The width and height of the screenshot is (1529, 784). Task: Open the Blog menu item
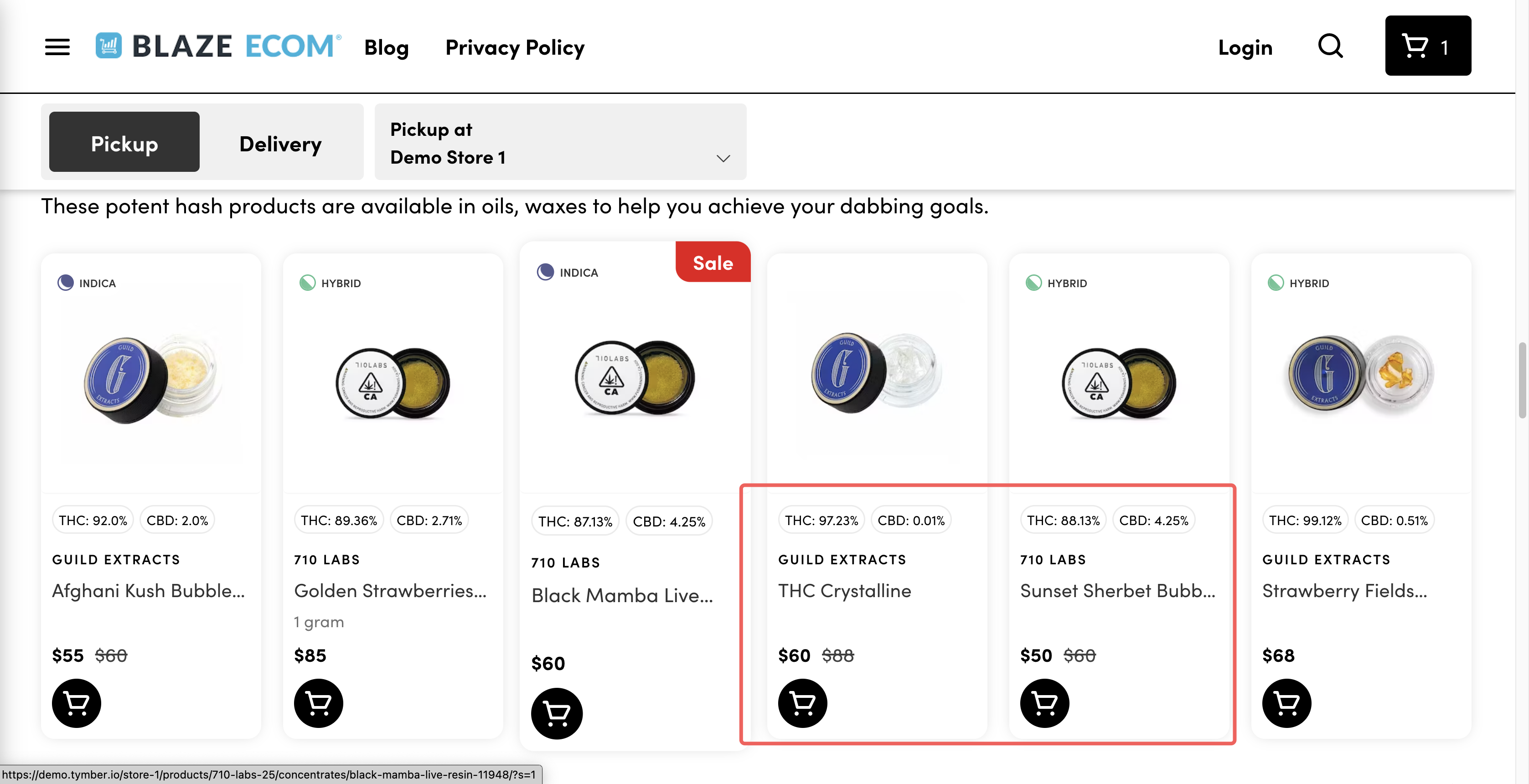point(386,47)
